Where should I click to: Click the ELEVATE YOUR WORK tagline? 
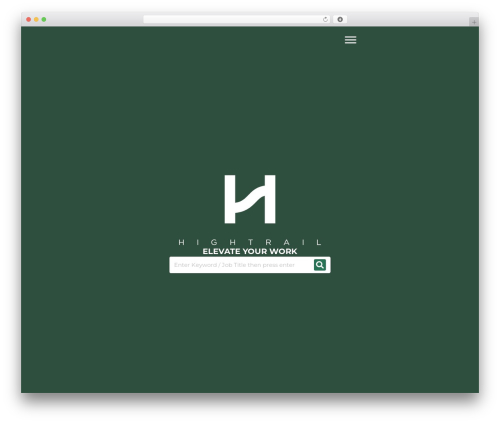[250, 251]
